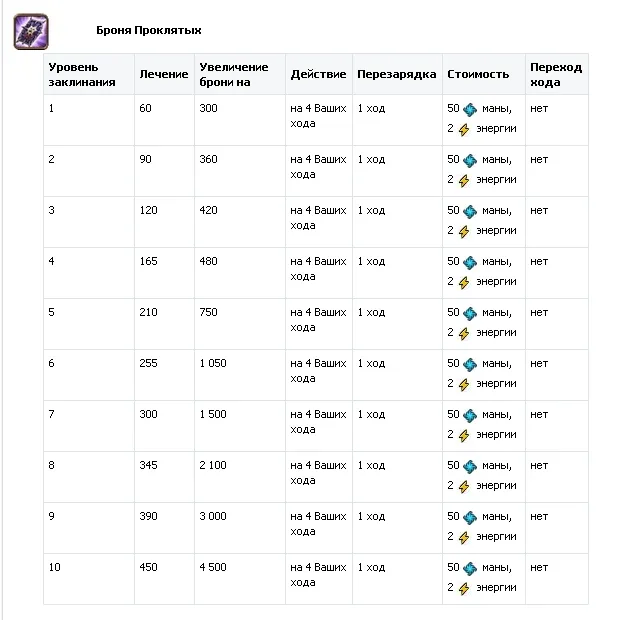This screenshot has height=620, width=627.
Task: Click the Броня Проклятых spell icon
Action: pos(31,32)
